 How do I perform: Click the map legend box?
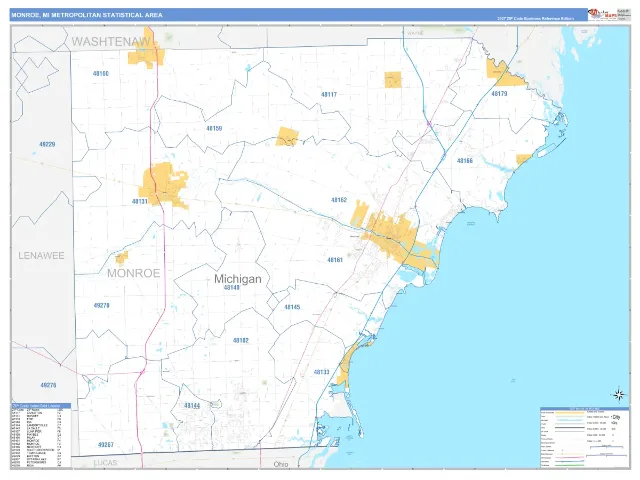pos(584,437)
